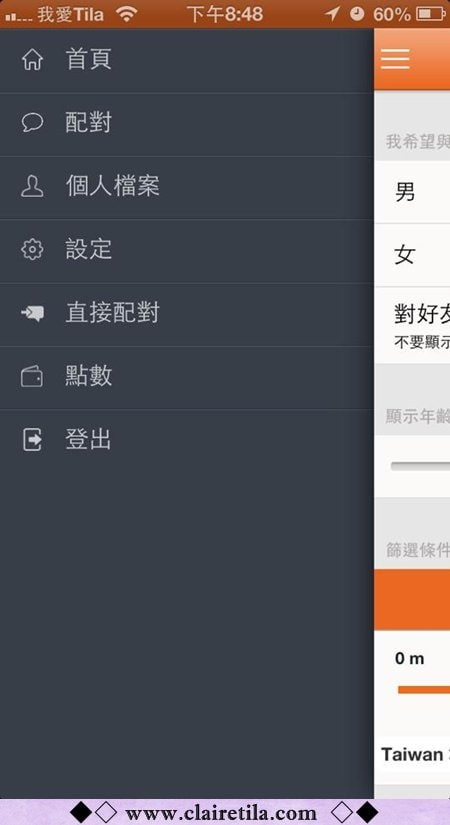Tap the home icon beside 首頁
This screenshot has height=825, width=450.
(x=32, y=60)
